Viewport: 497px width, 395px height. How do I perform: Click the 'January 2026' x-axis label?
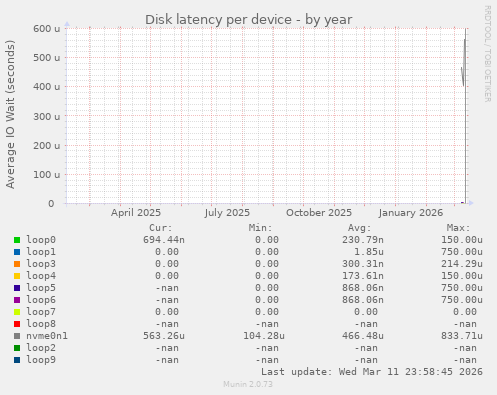coord(411,213)
